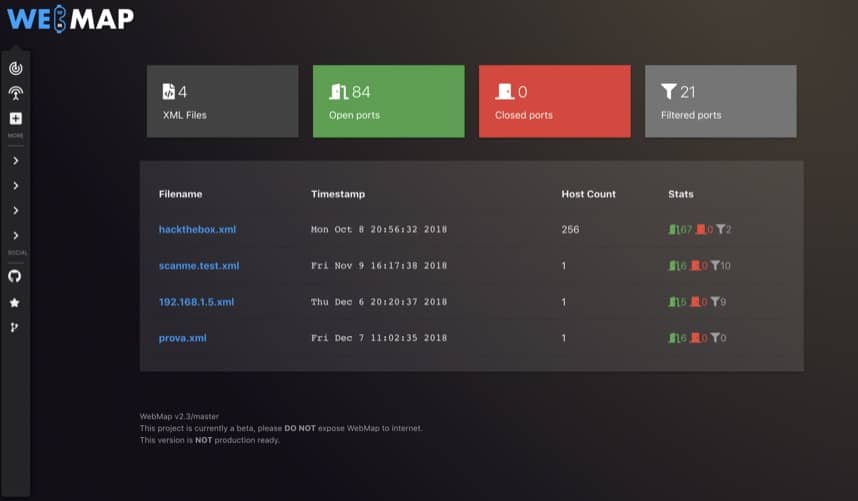Open the scanme.test.xml link
Viewport: 858px width, 501px height.
[199, 266]
